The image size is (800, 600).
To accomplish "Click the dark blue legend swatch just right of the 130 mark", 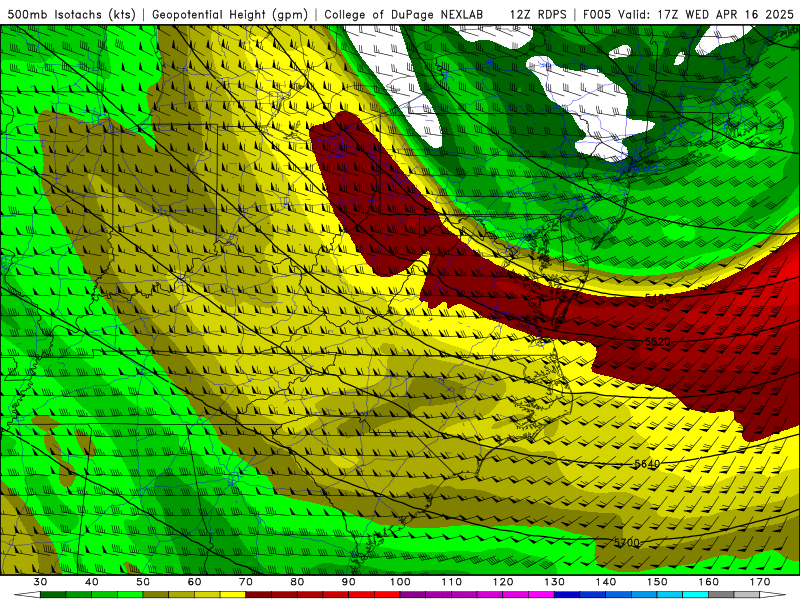I will 567,595.
